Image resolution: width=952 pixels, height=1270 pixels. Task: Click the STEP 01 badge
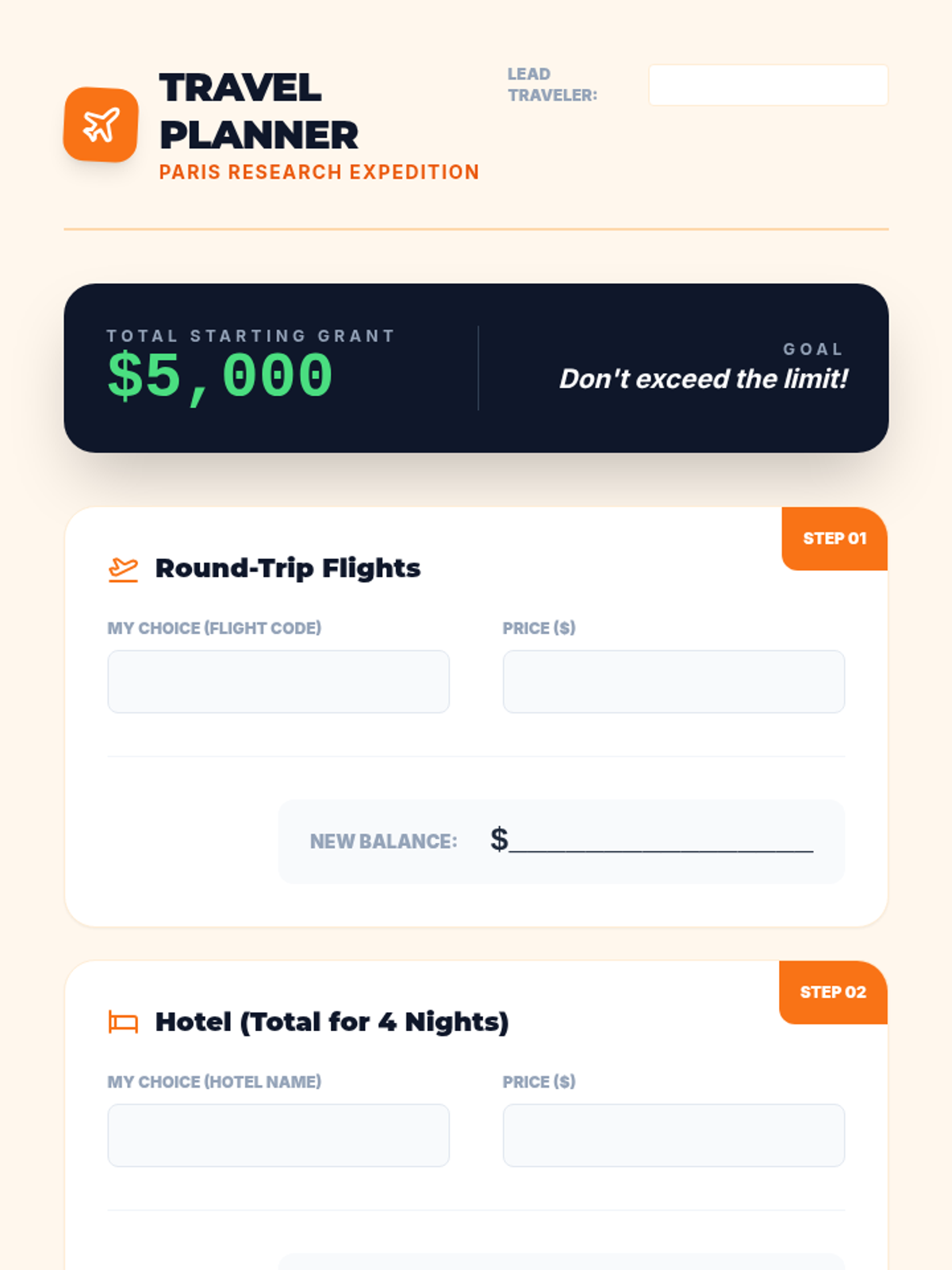835,538
